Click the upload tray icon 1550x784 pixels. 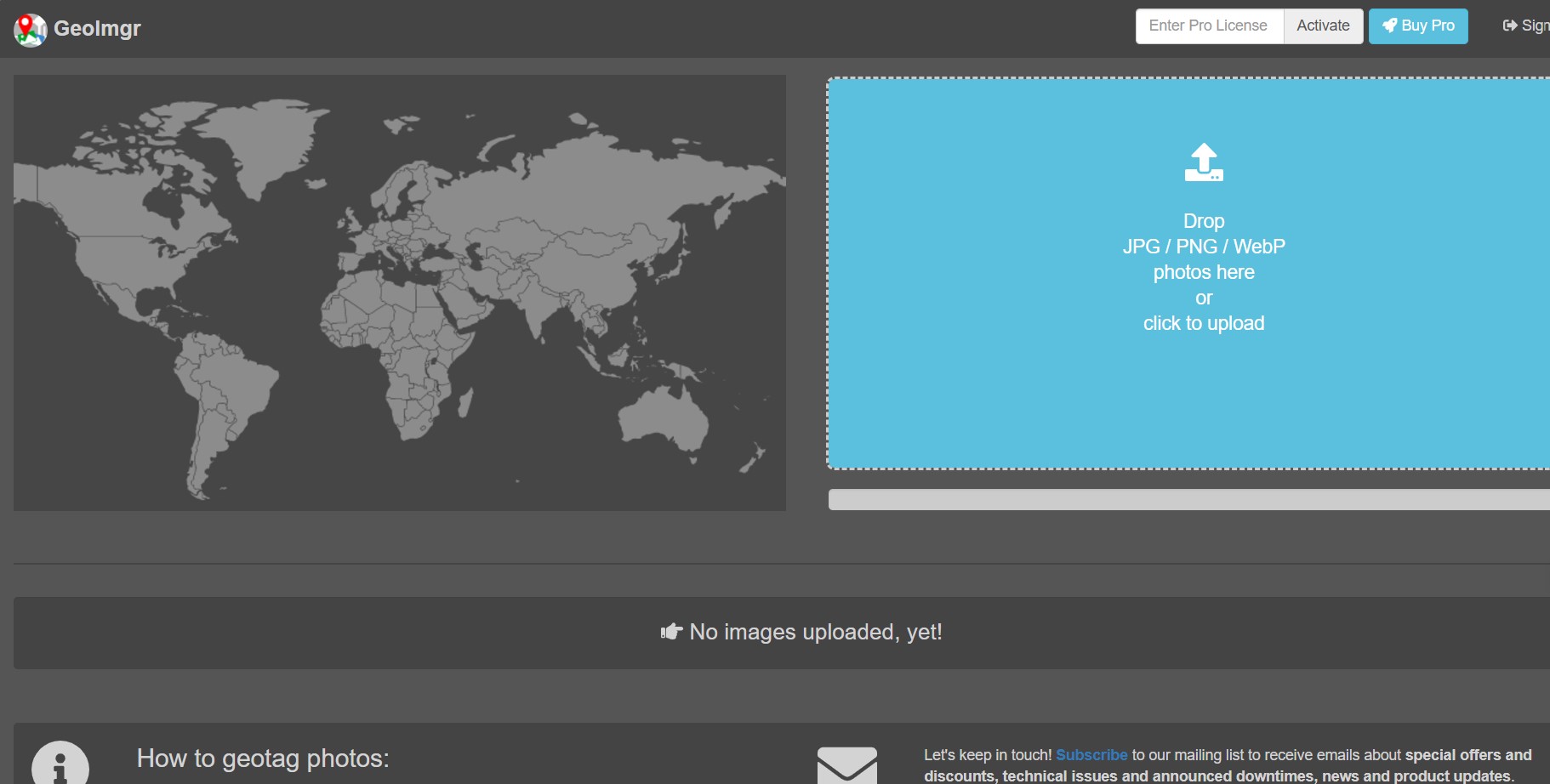tap(1204, 162)
